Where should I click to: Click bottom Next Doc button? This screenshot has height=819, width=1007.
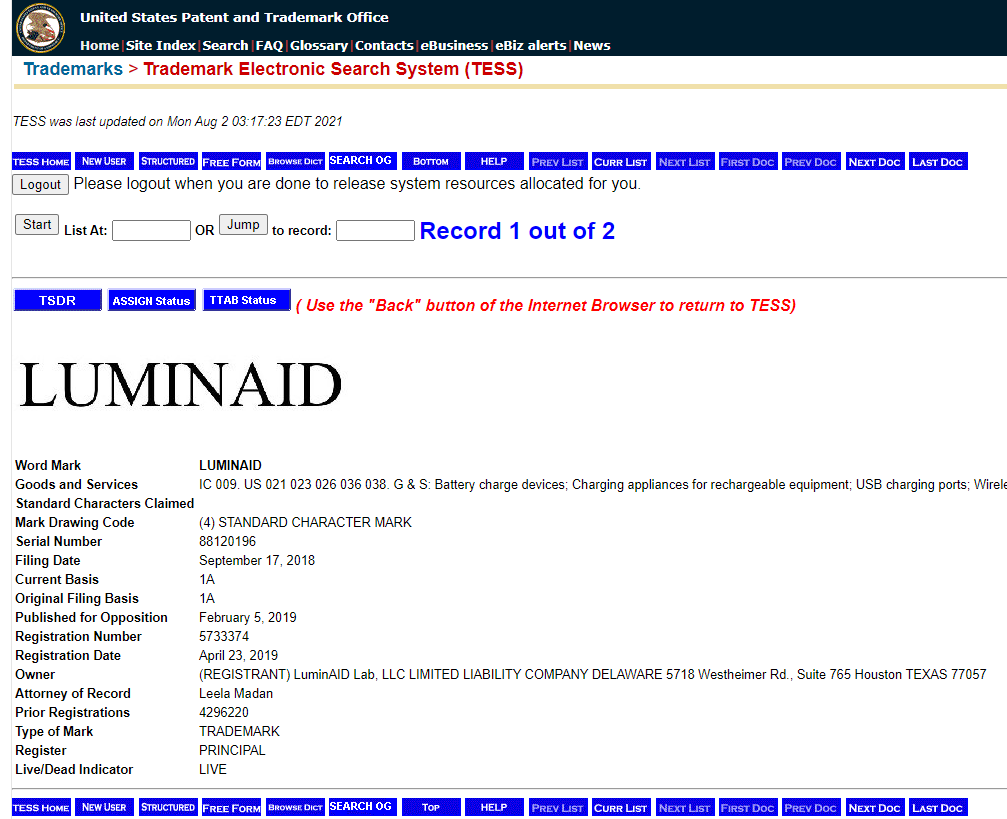[x=875, y=807]
